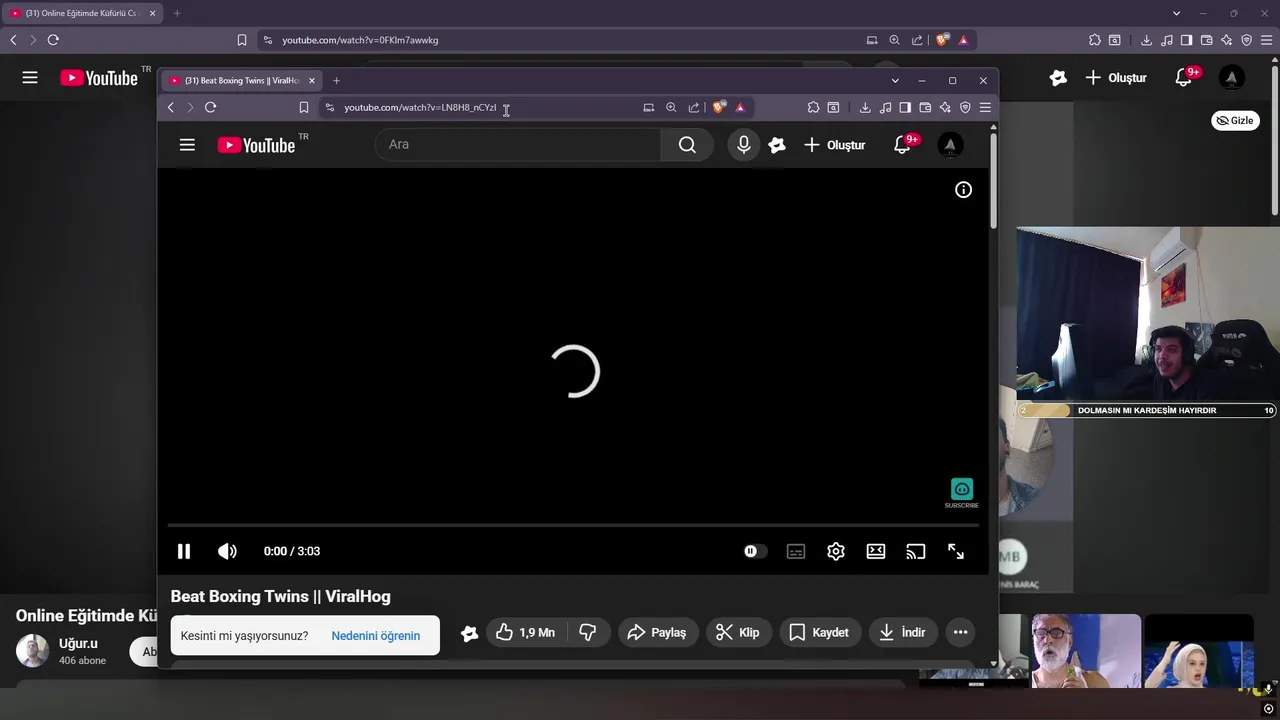Like the Beat Boxing Twins video
The height and width of the screenshot is (720, 1280).
[x=525, y=632]
